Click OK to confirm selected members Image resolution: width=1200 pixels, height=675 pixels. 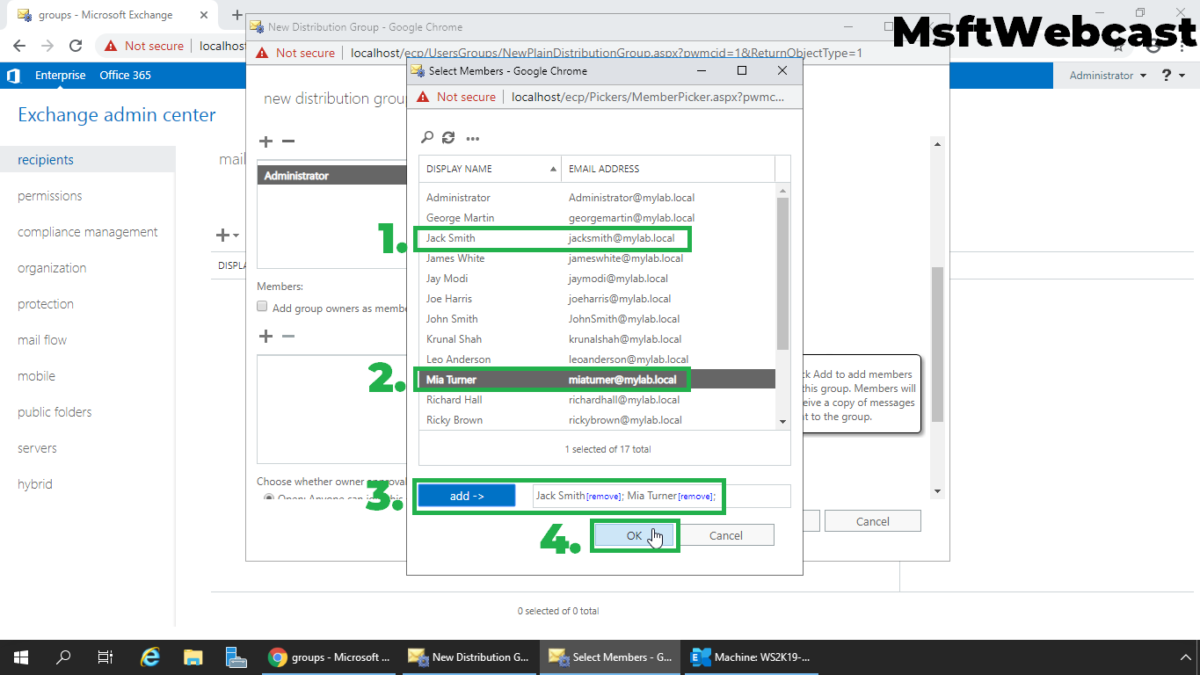pyautogui.click(x=634, y=535)
